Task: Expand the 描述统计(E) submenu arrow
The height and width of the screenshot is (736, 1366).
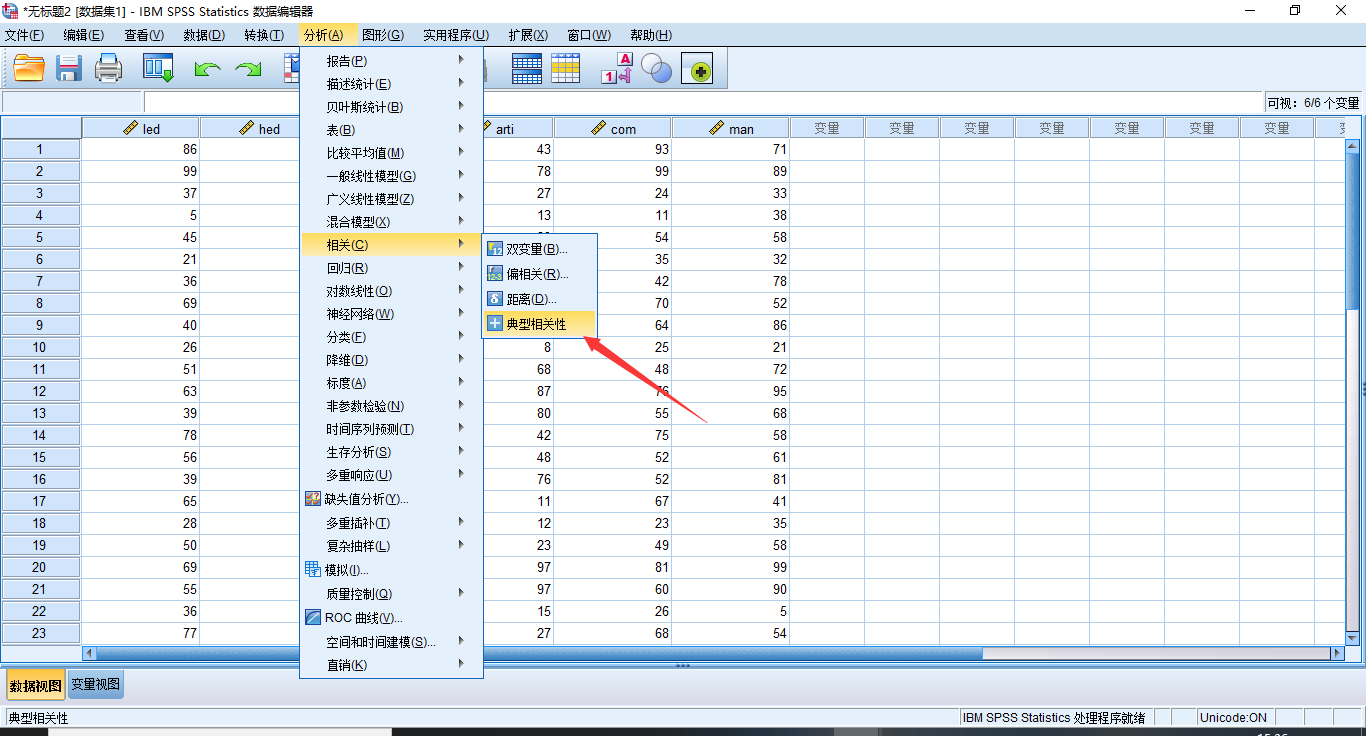Action: pyautogui.click(x=461, y=83)
